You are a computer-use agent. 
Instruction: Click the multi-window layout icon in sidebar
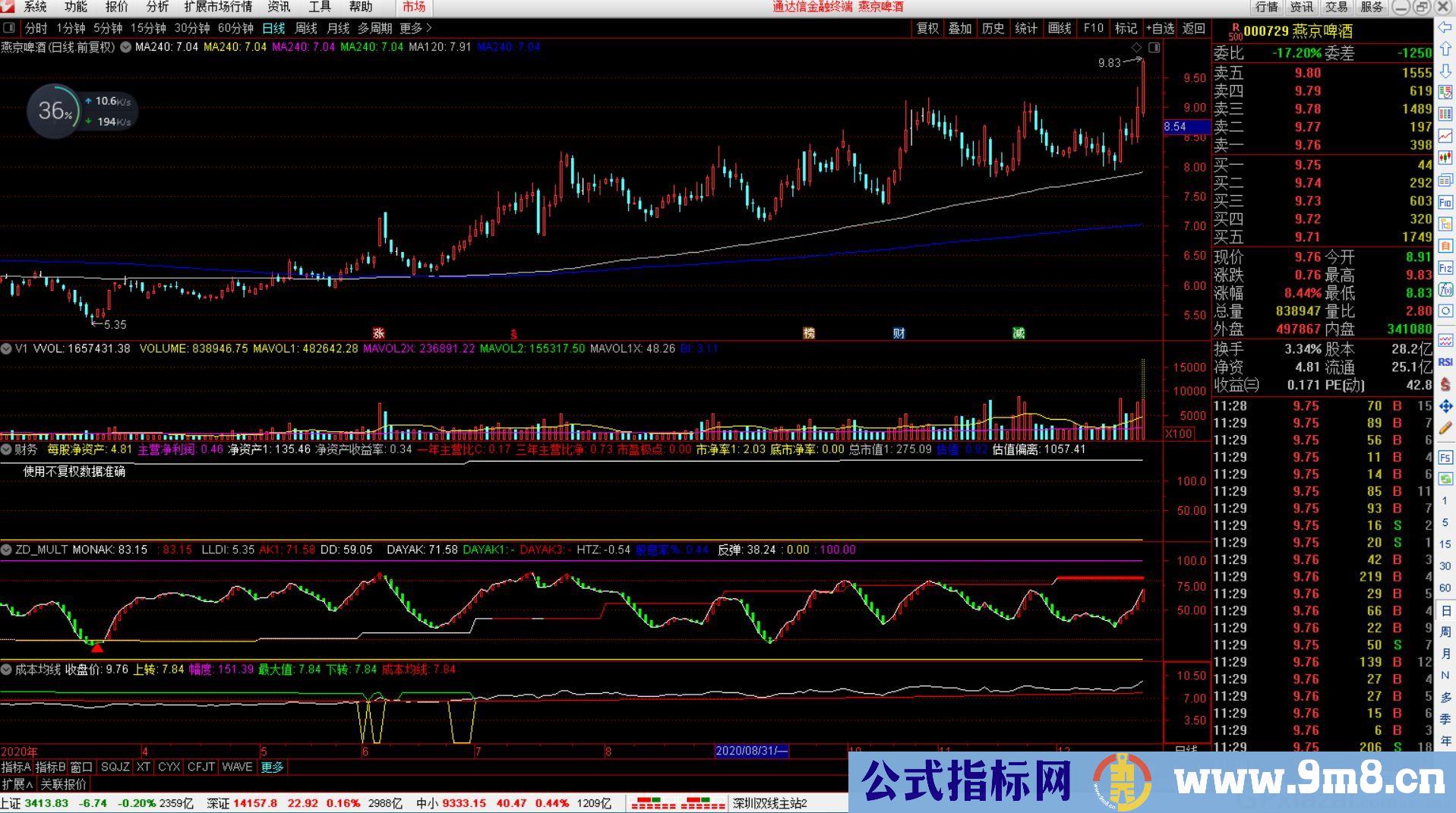(1445, 180)
